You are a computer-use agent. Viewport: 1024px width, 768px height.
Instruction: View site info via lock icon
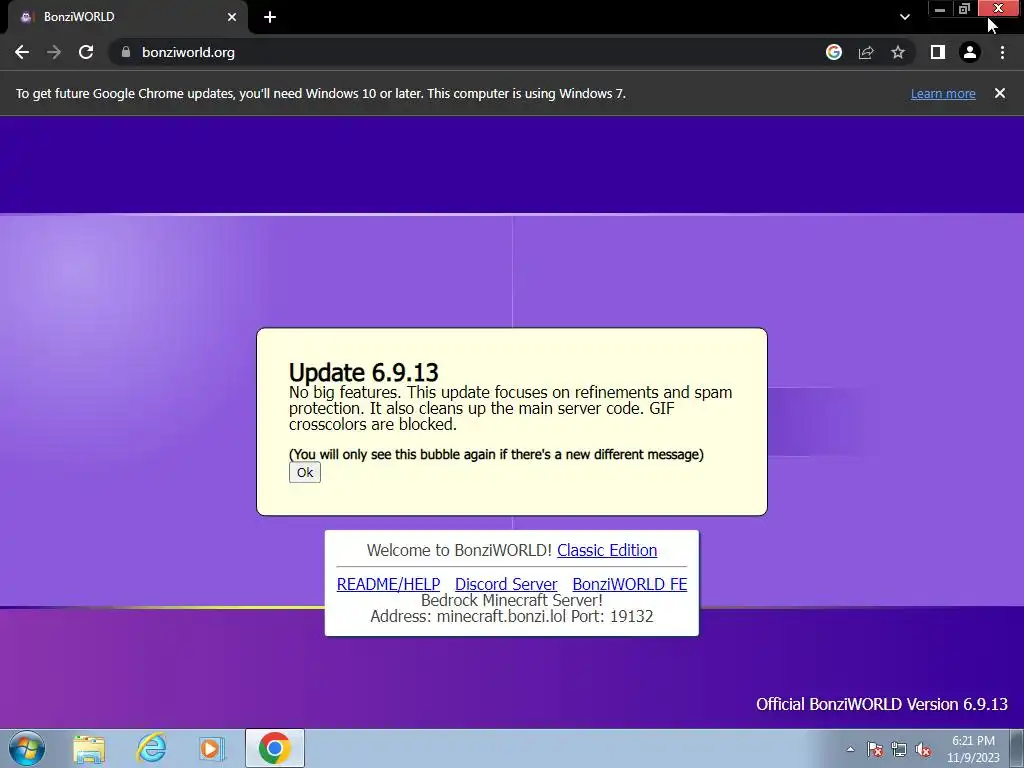[126, 52]
